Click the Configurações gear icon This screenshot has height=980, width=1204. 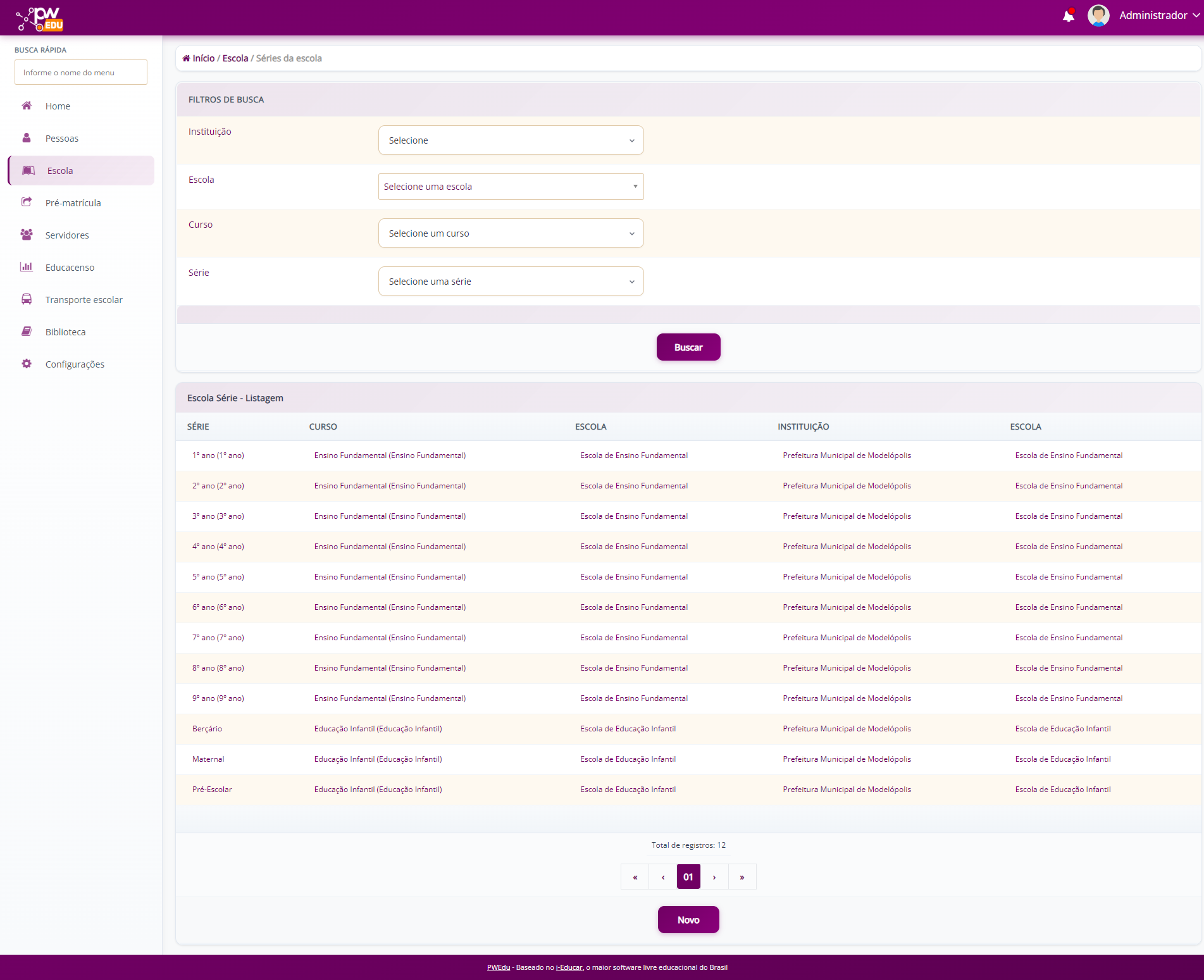pyautogui.click(x=27, y=364)
